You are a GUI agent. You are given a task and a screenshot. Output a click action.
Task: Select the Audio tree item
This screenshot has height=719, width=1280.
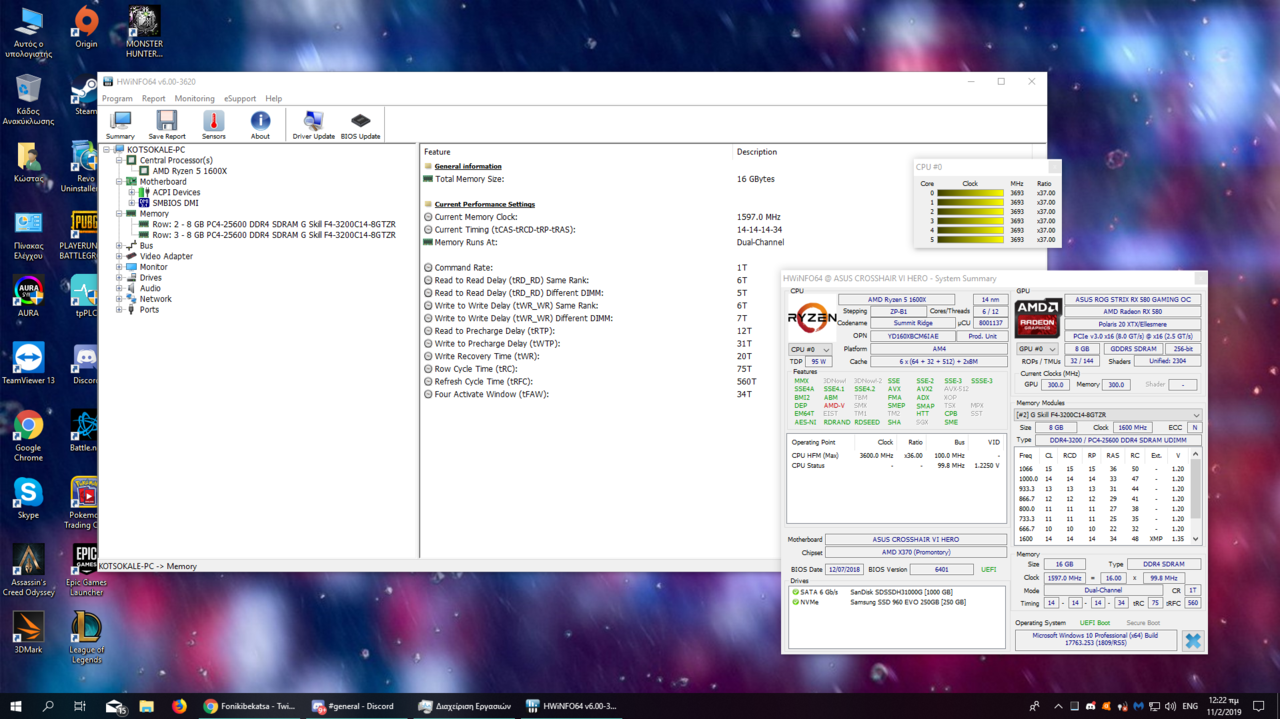point(150,288)
